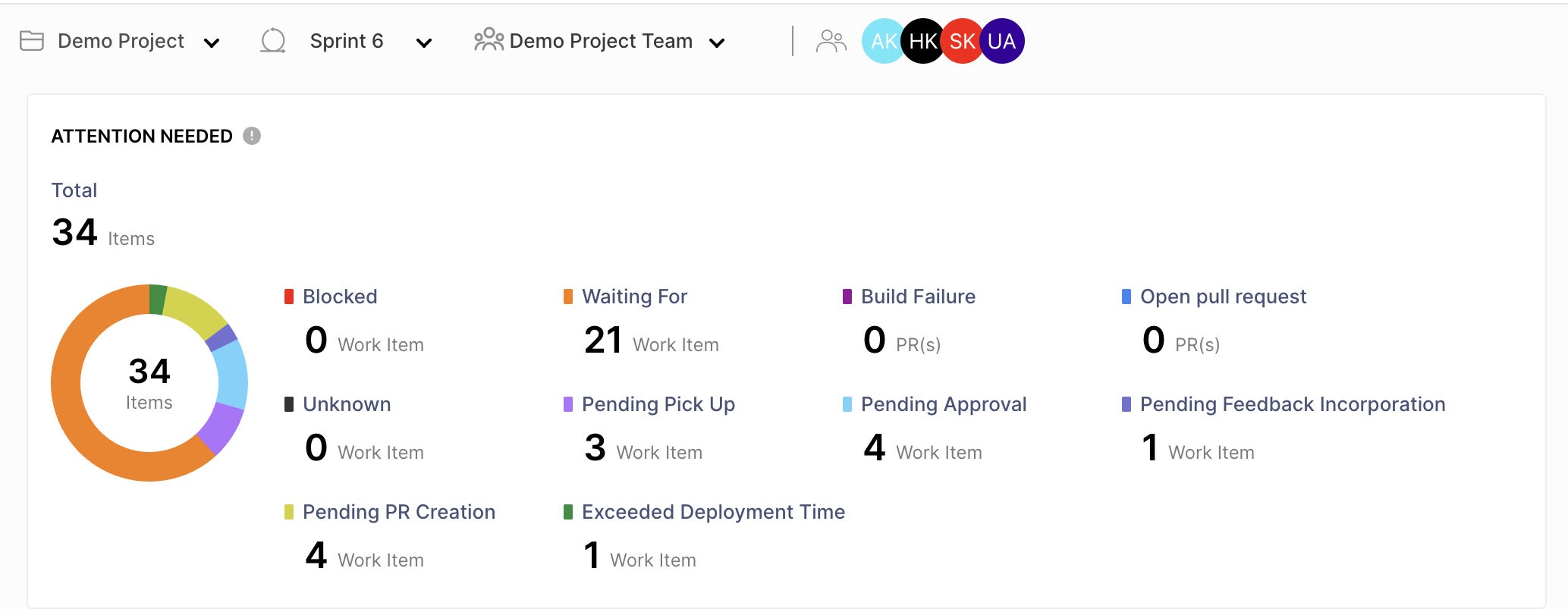Select the SK user avatar
This screenshot has height=609, width=1568.
tap(962, 41)
